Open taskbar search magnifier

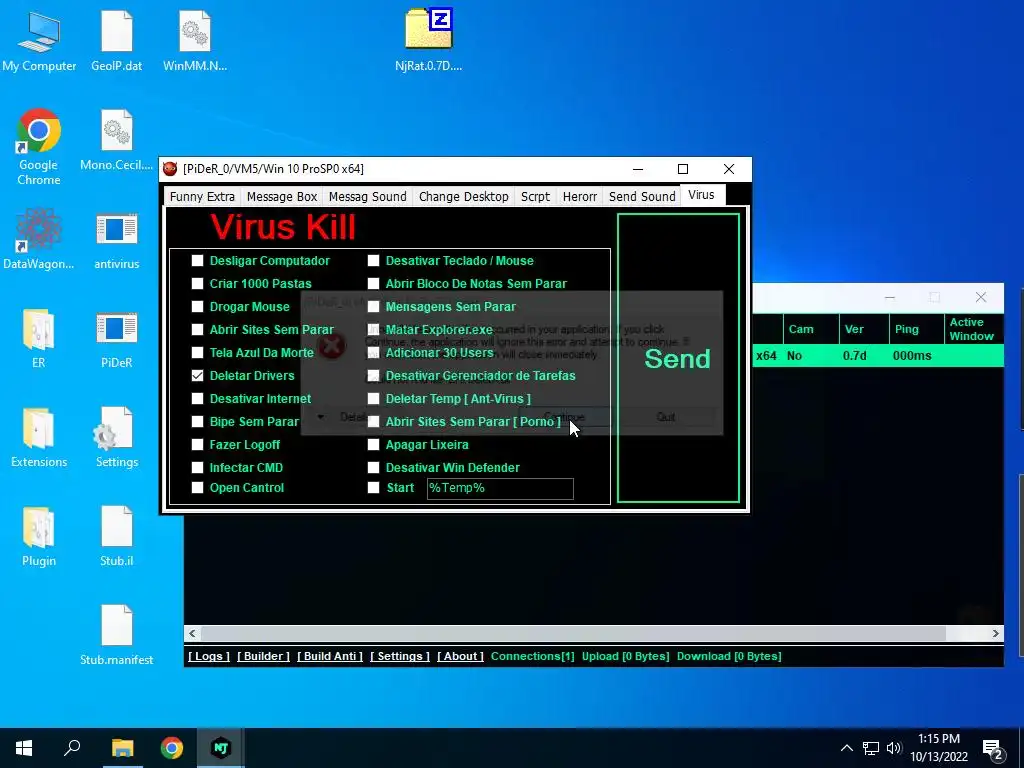point(72,748)
